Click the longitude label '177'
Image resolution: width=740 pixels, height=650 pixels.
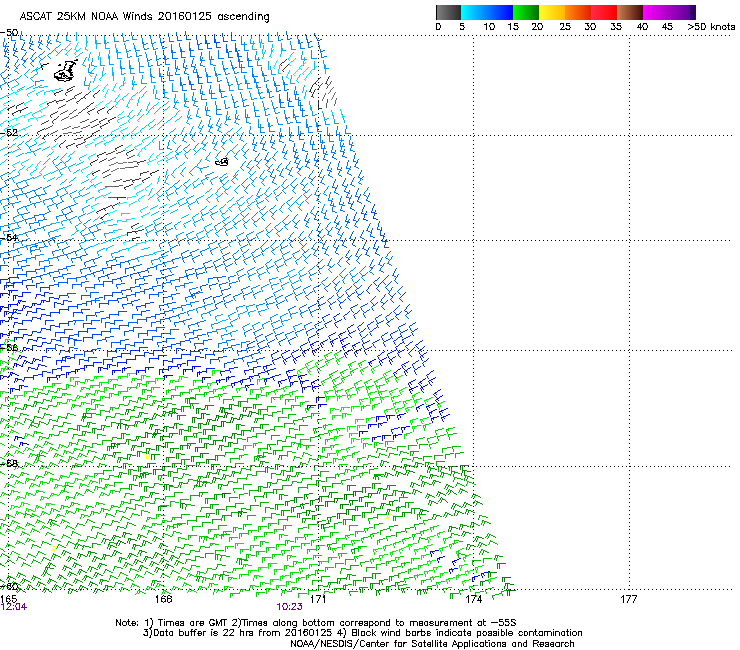pyautogui.click(x=629, y=599)
